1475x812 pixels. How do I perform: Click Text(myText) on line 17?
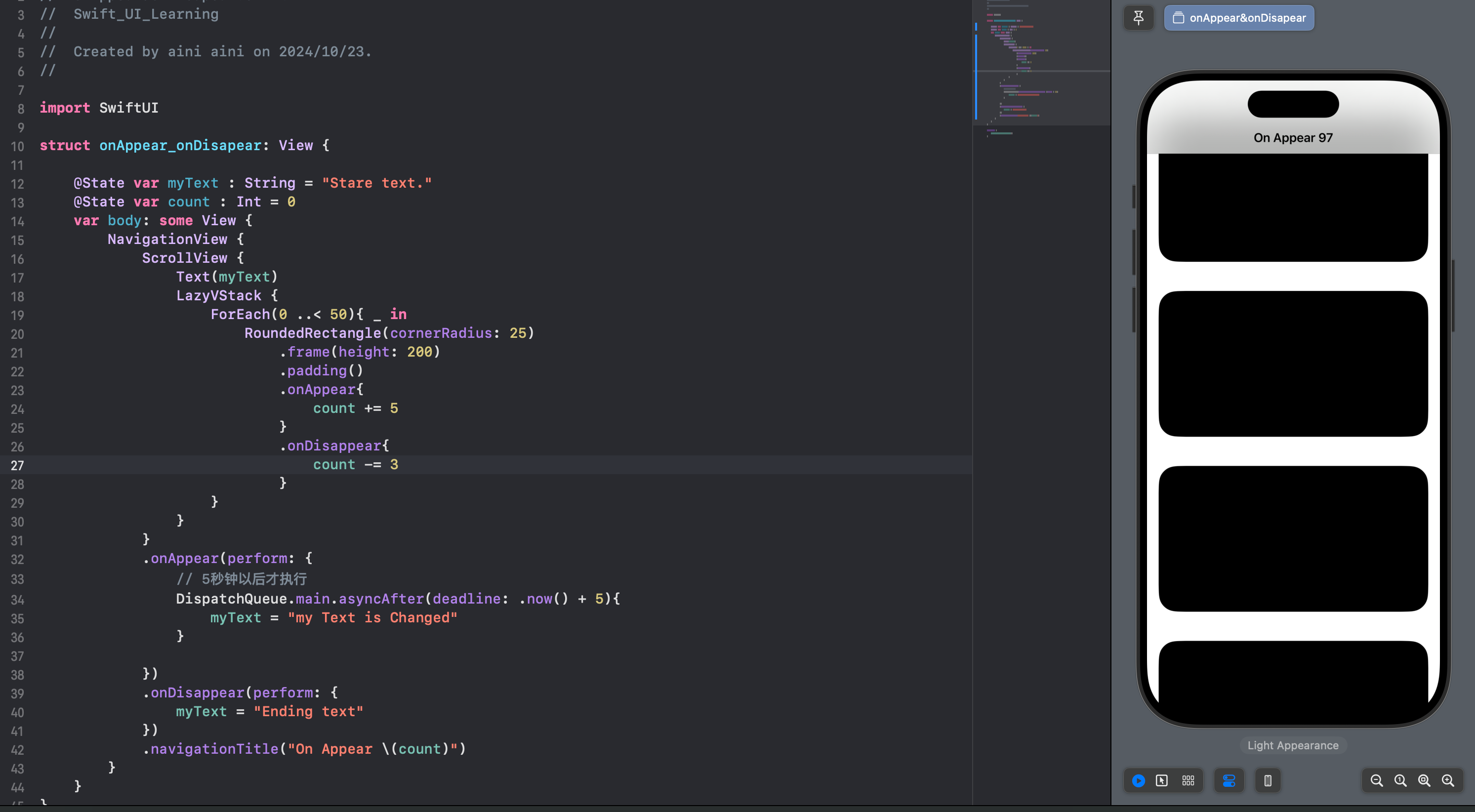click(x=227, y=277)
